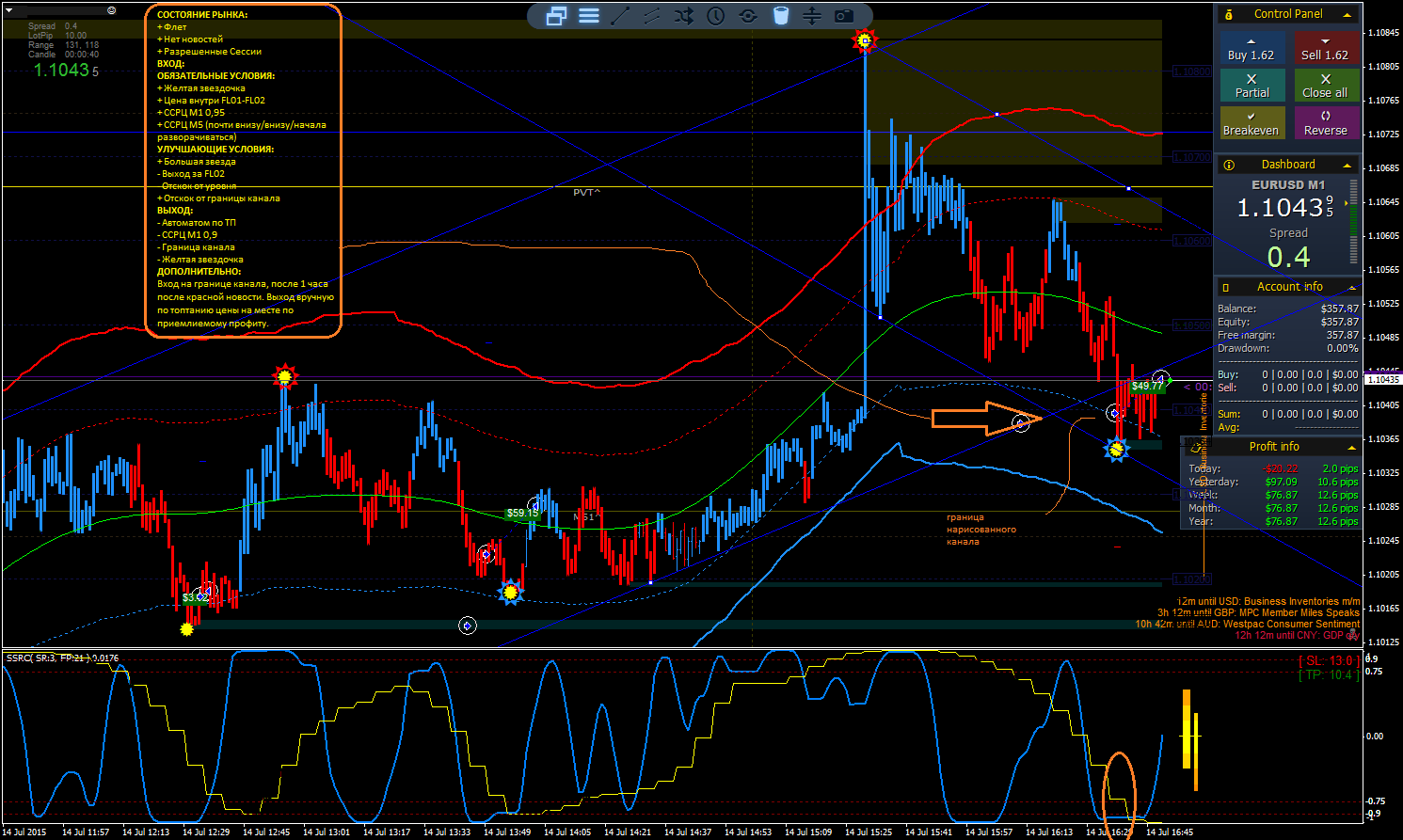The height and width of the screenshot is (840, 1403).
Task: Click the Week $76.87 profit row
Action: (1273, 495)
